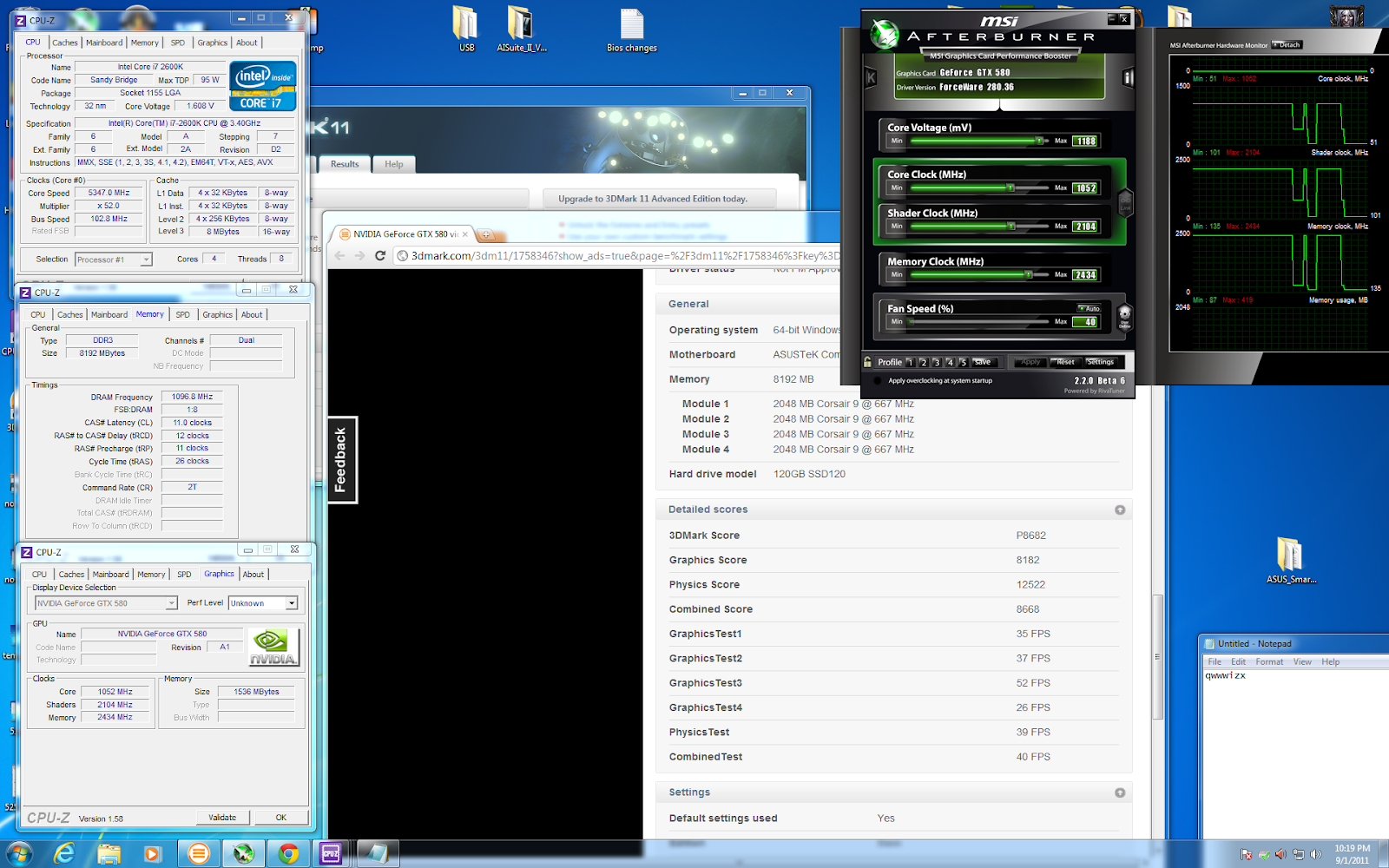Select profile slot 4 in Afterburner
Screen dimensions: 1389x868
point(950,362)
